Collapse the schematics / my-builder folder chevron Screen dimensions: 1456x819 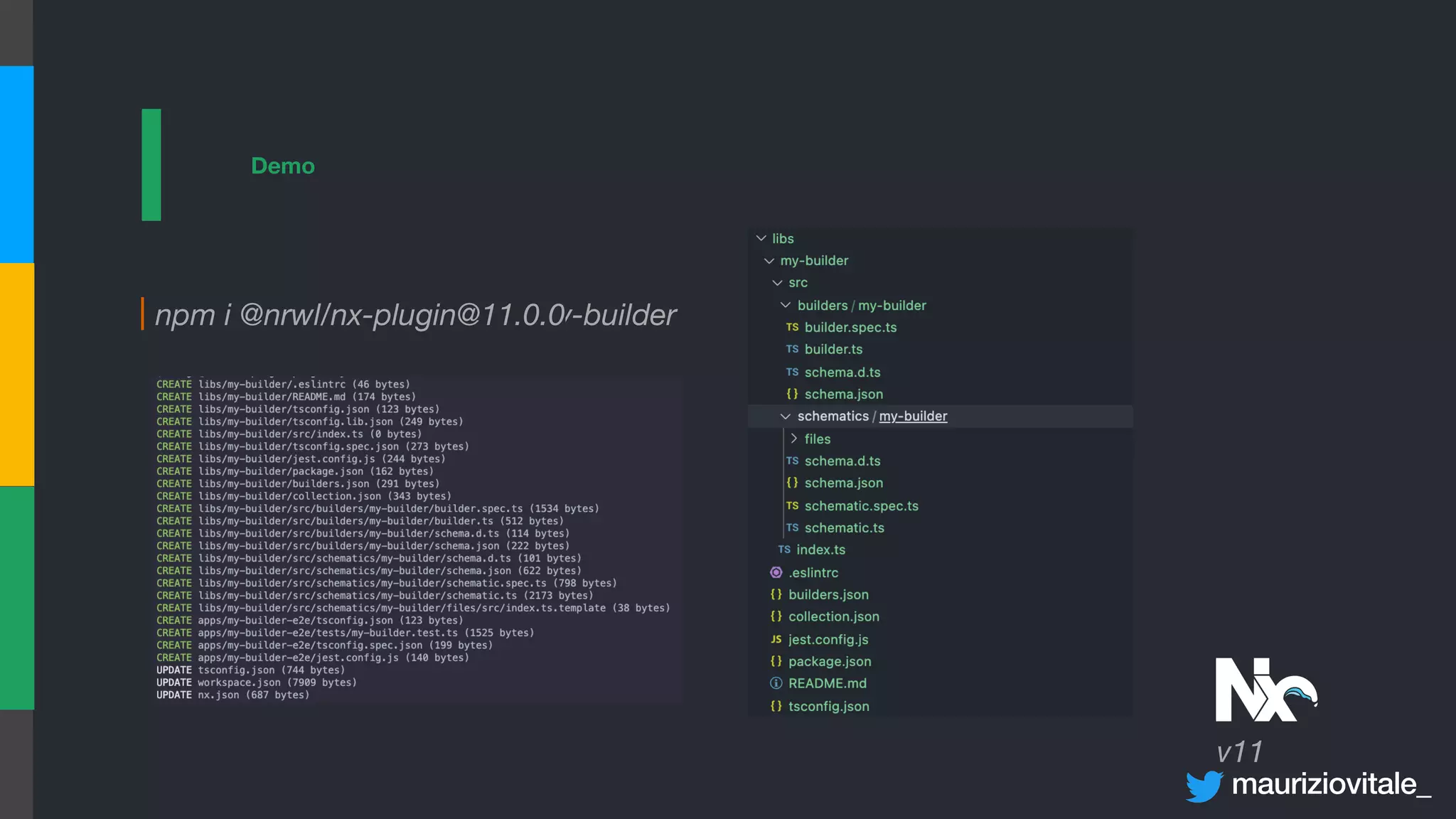coord(786,417)
